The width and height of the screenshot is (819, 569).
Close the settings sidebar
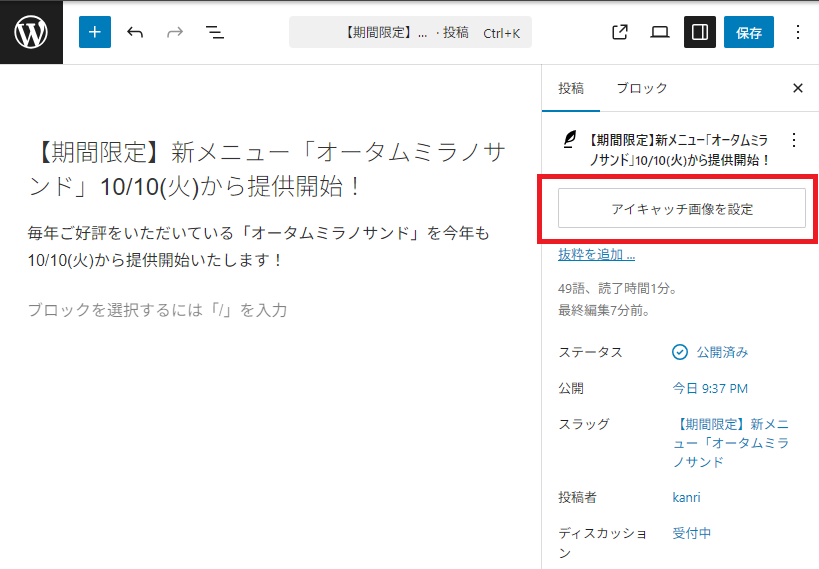(x=798, y=88)
